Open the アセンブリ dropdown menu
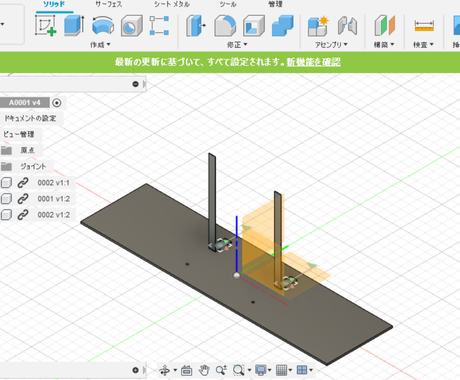Image resolution: width=460 pixels, height=380 pixels. tap(331, 44)
